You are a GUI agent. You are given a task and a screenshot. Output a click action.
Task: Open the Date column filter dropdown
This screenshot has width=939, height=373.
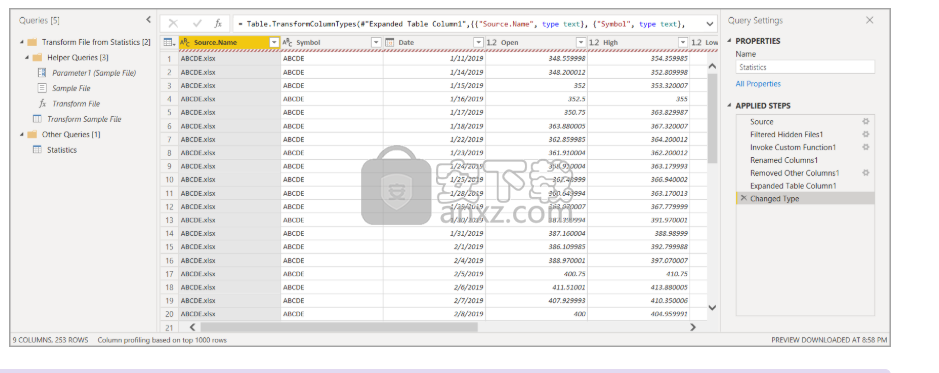pyautogui.click(x=478, y=43)
